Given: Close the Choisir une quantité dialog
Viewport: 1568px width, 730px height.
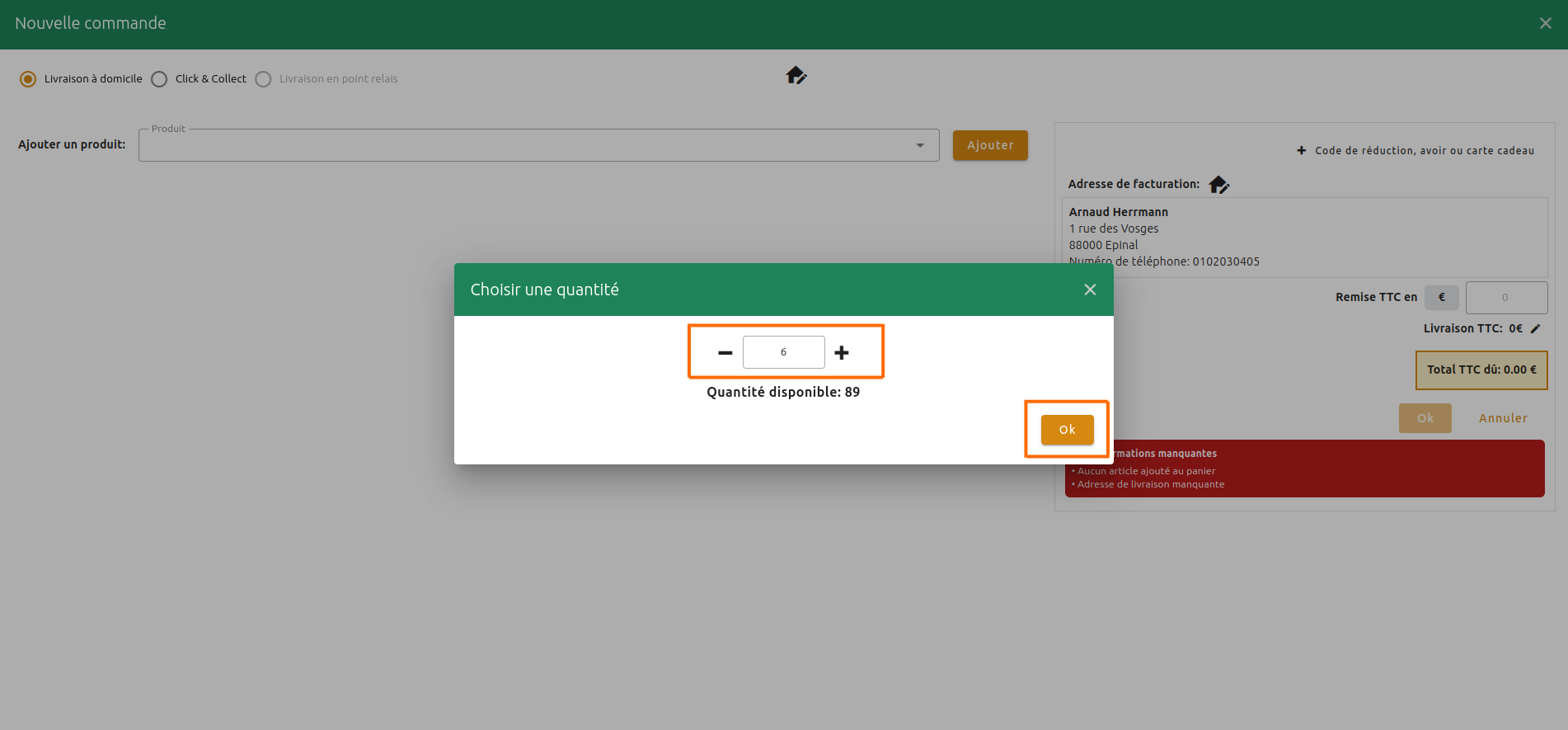Looking at the screenshot, I should 1090,290.
